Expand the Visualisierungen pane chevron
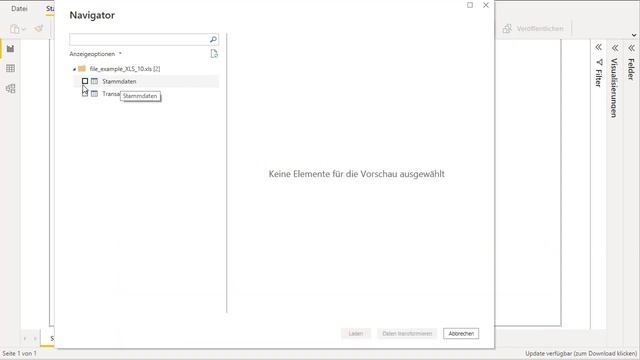Viewport: 640px width, 360px height. point(615,48)
